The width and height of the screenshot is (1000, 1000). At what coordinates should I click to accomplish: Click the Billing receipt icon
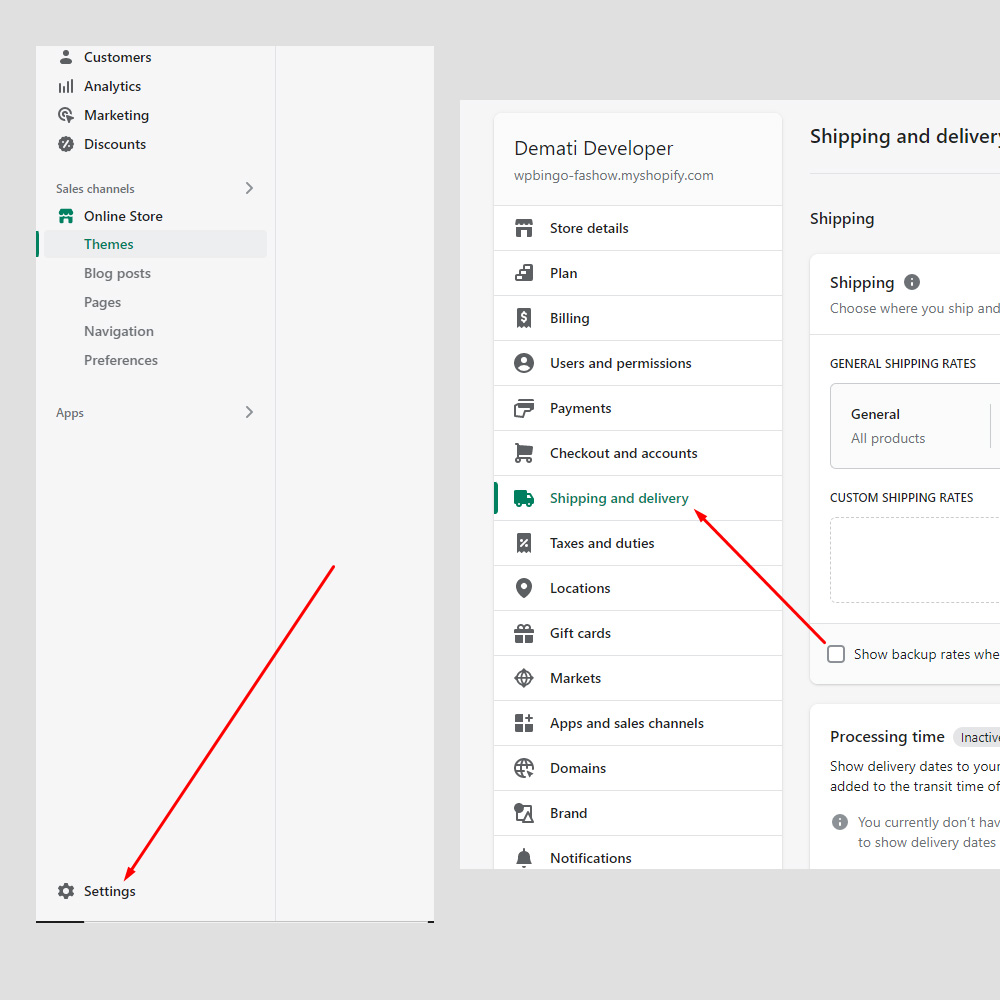524,318
